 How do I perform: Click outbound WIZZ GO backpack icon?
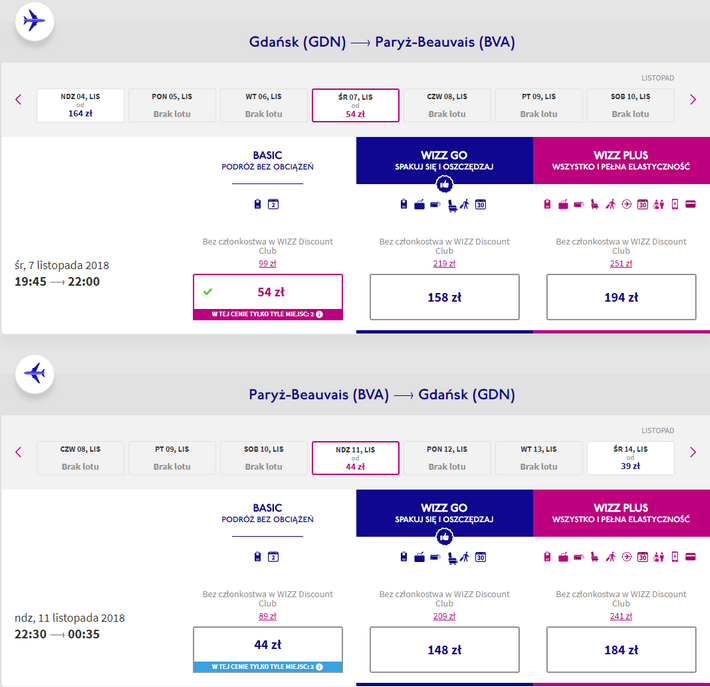coord(404,204)
